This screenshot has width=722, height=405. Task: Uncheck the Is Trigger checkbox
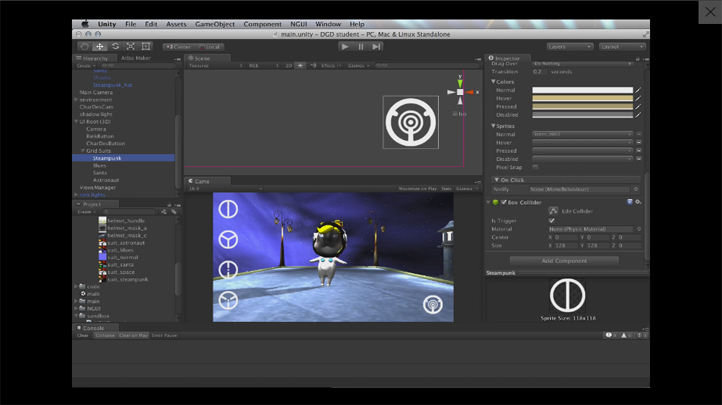(x=551, y=221)
